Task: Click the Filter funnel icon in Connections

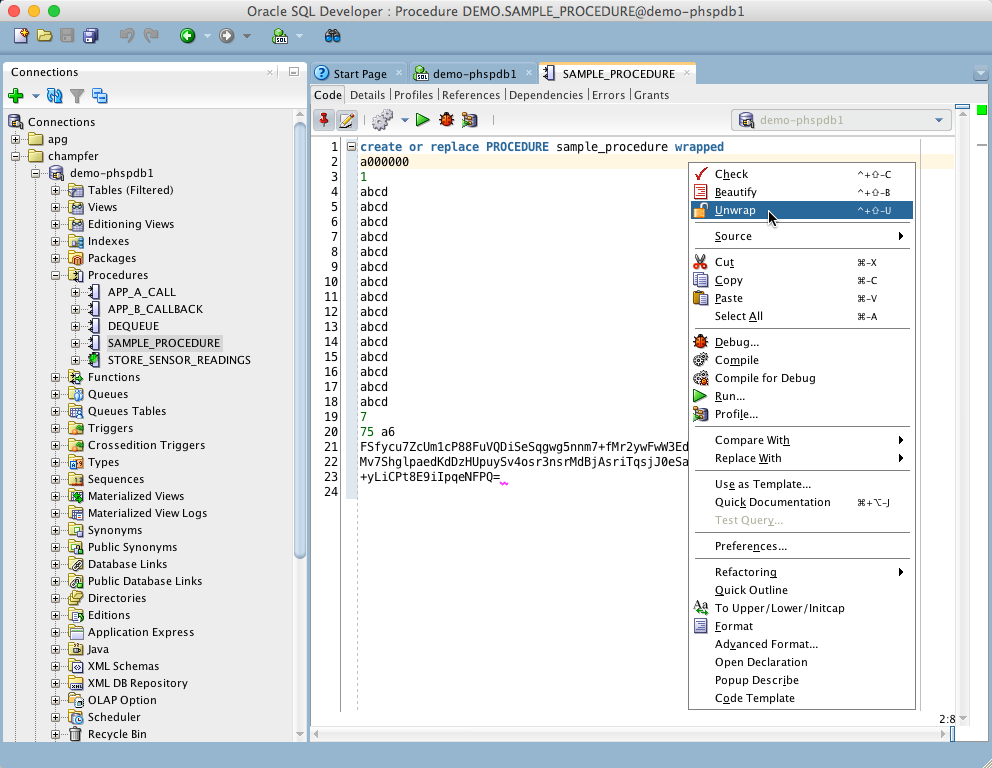Action: 77,96
